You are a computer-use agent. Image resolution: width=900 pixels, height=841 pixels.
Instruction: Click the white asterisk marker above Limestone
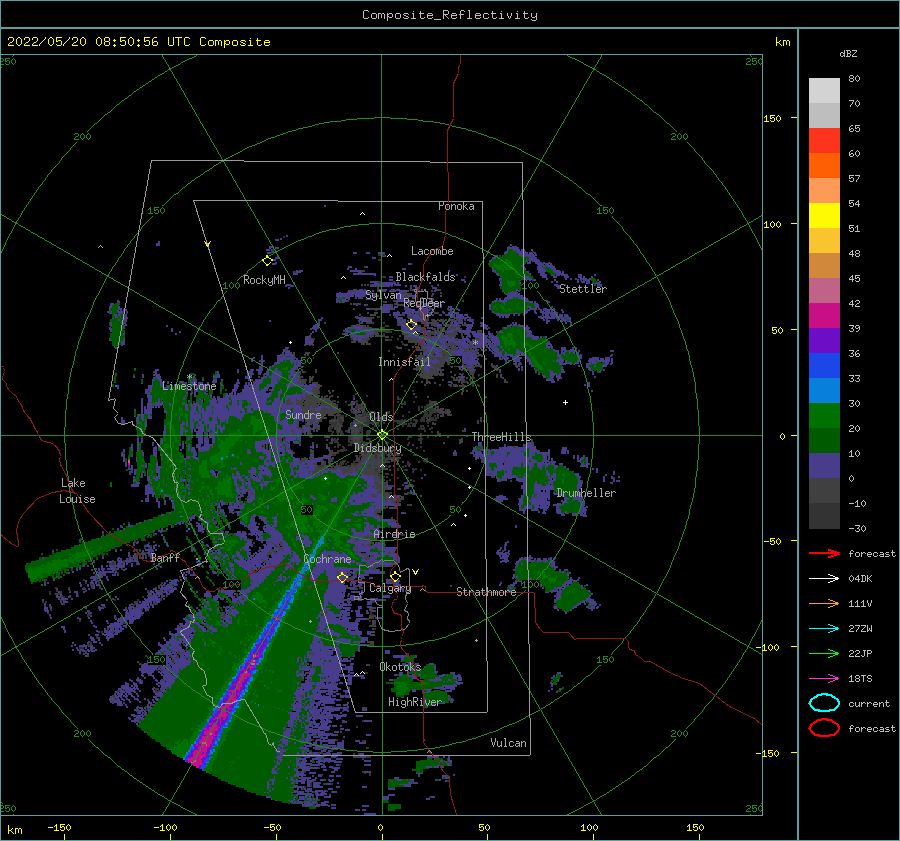tap(189, 377)
